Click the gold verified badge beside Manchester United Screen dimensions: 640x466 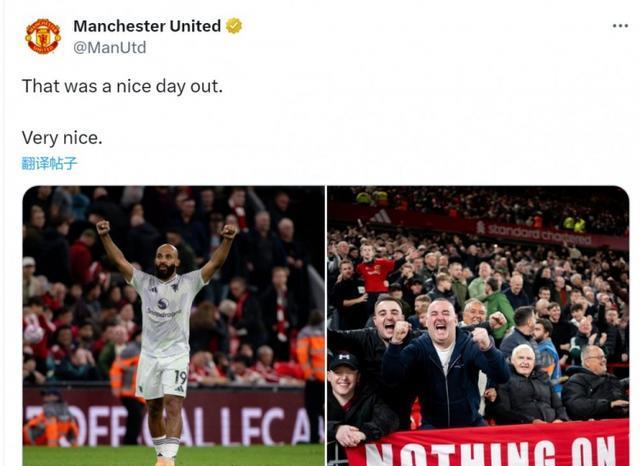pos(234,26)
